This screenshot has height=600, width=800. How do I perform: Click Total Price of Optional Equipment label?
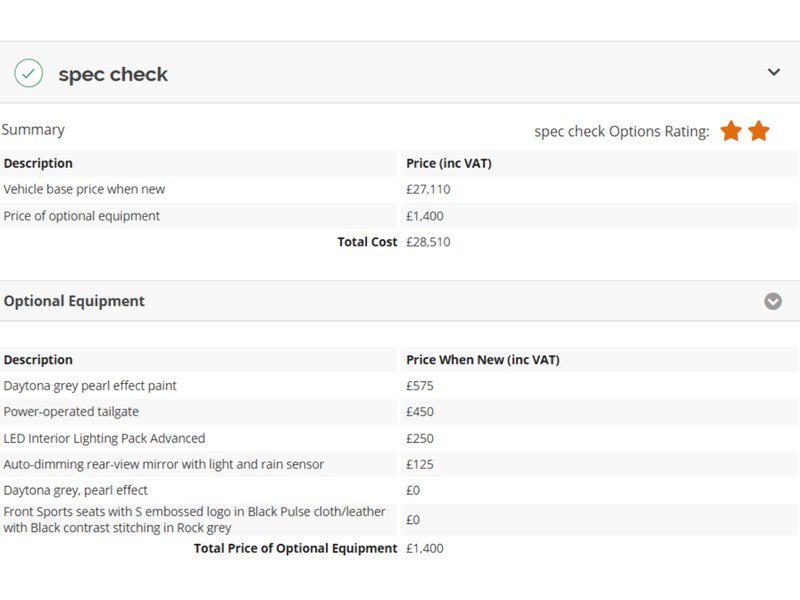click(x=295, y=548)
